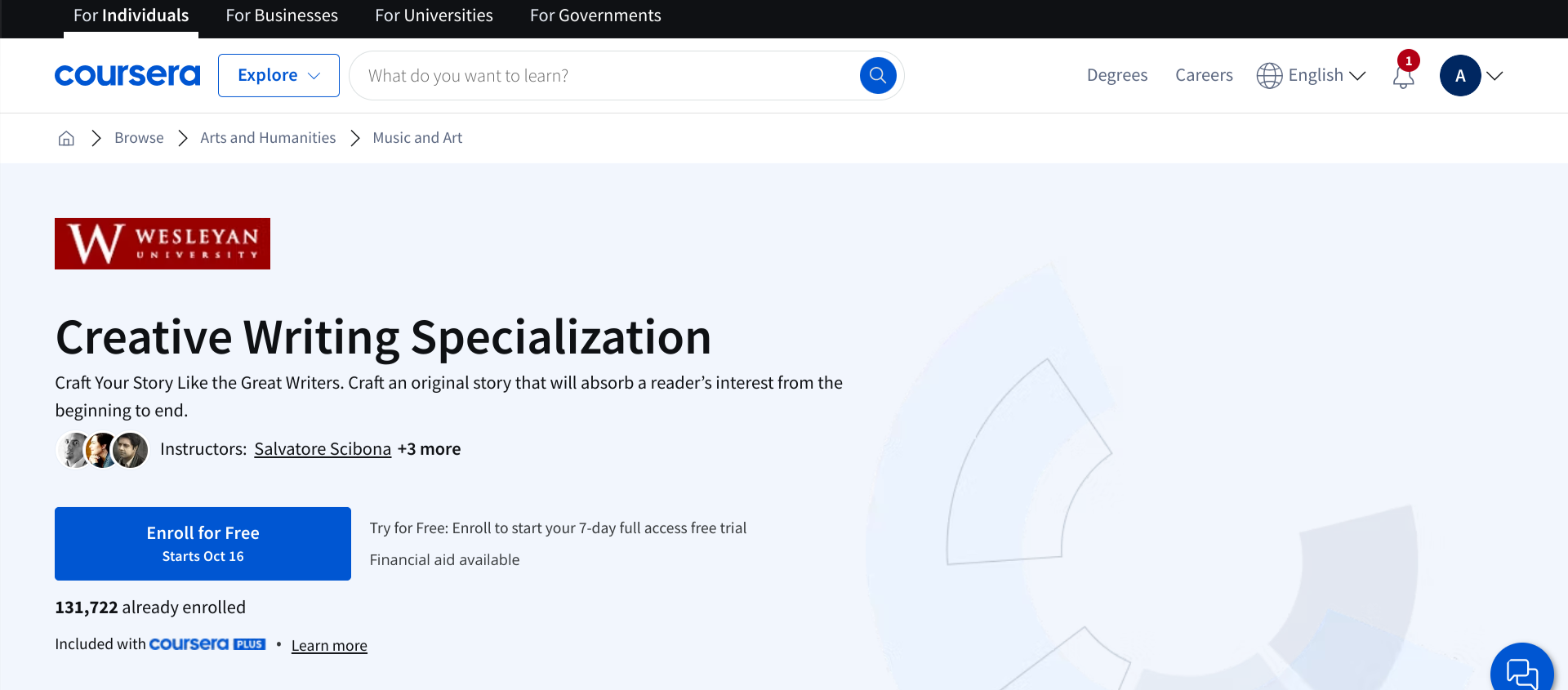The height and width of the screenshot is (690, 1568).
Task: Go to the home breadcrumb icon
Action: pyautogui.click(x=66, y=138)
